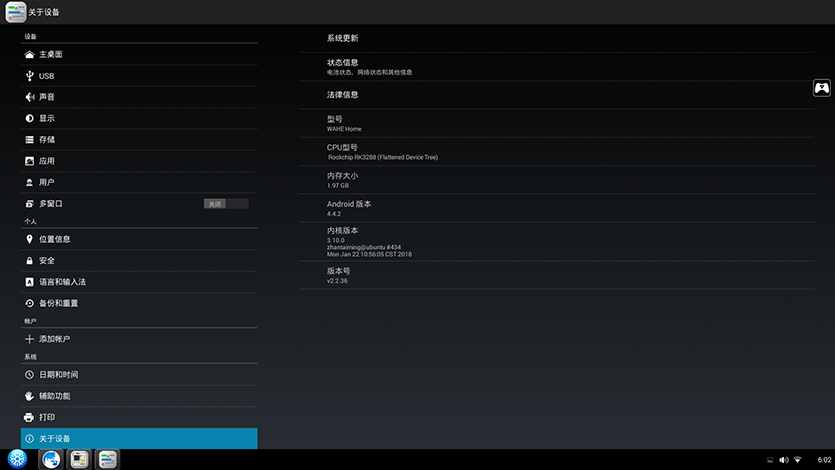835x470 pixels.
Task: Open 系统更新 system update
Action: point(342,38)
